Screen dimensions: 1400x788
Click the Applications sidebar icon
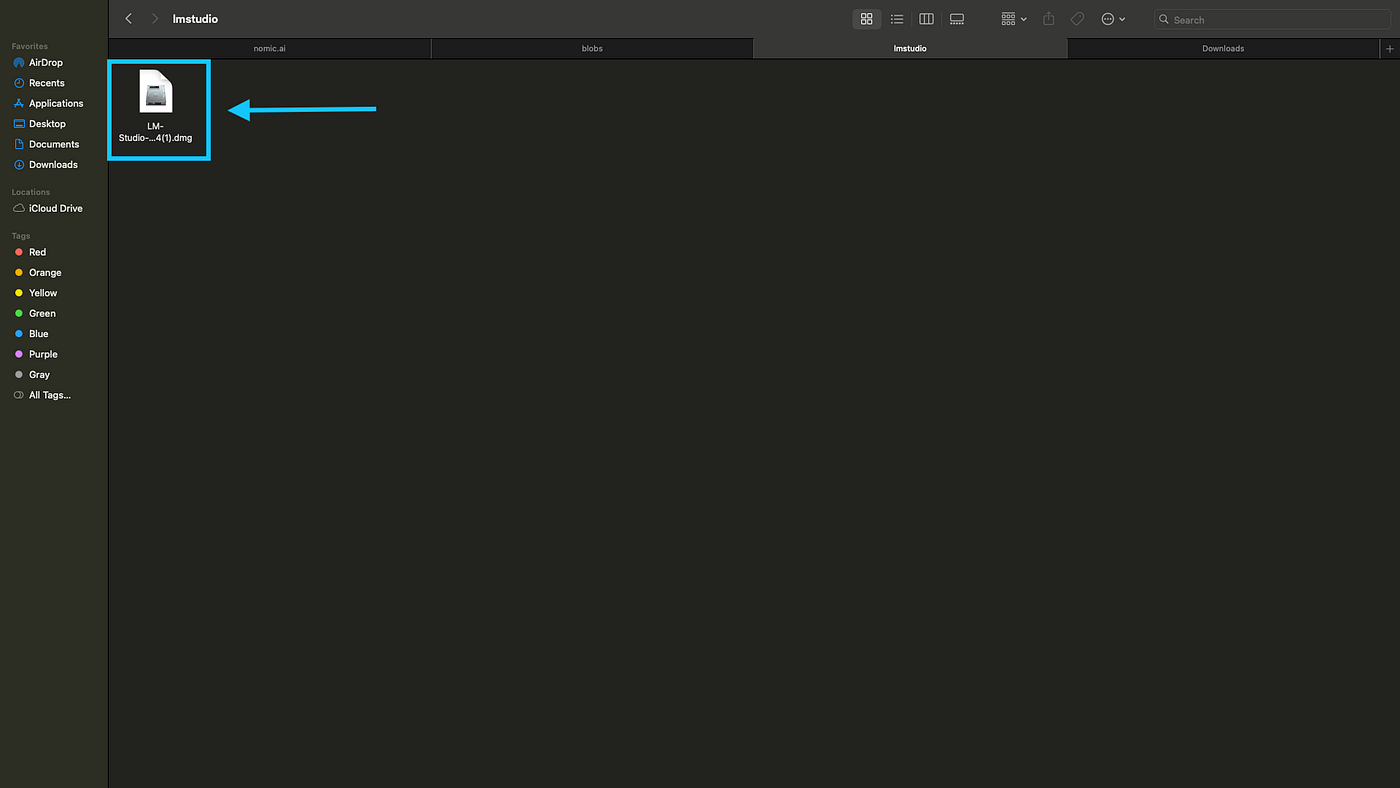click(x=19, y=103)
